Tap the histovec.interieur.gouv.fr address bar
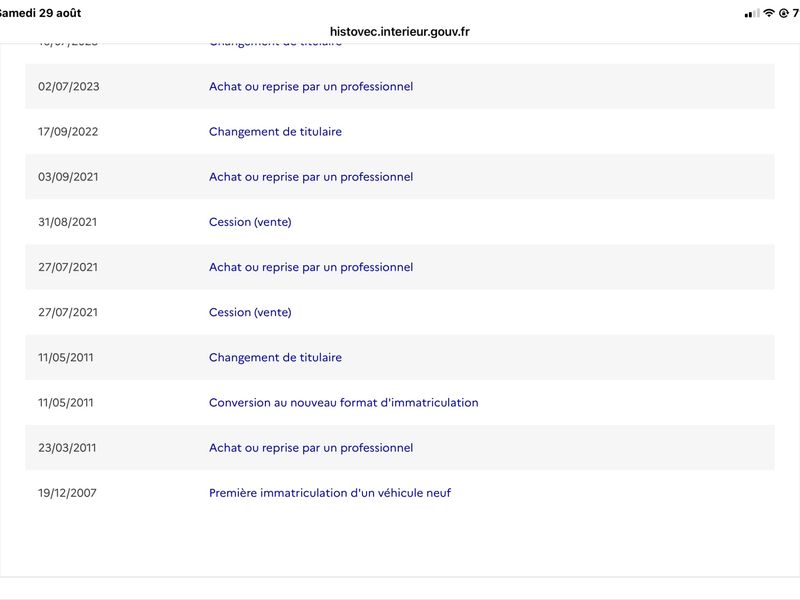 [x=399, y=32]
